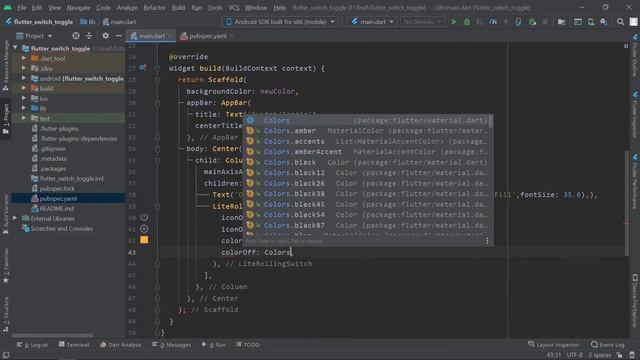640x360 pixels.
Task: Click the UTF-8 encoding status entry
Action: pyautogui.click(x=574, y=355)
